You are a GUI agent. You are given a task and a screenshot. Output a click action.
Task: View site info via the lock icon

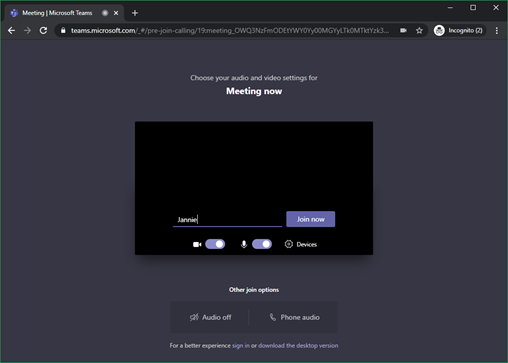[63, 31]
